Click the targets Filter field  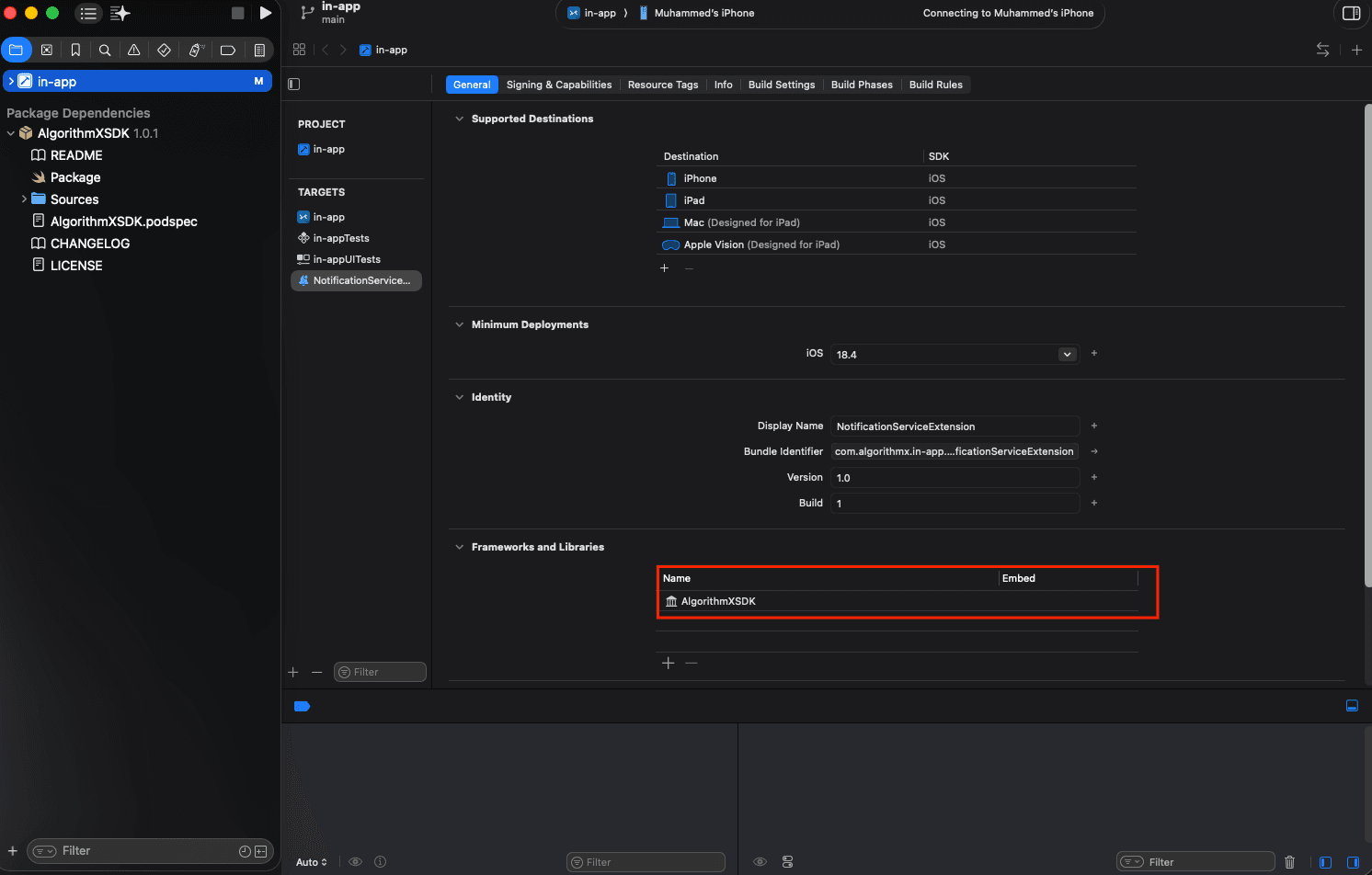point(380,672)
